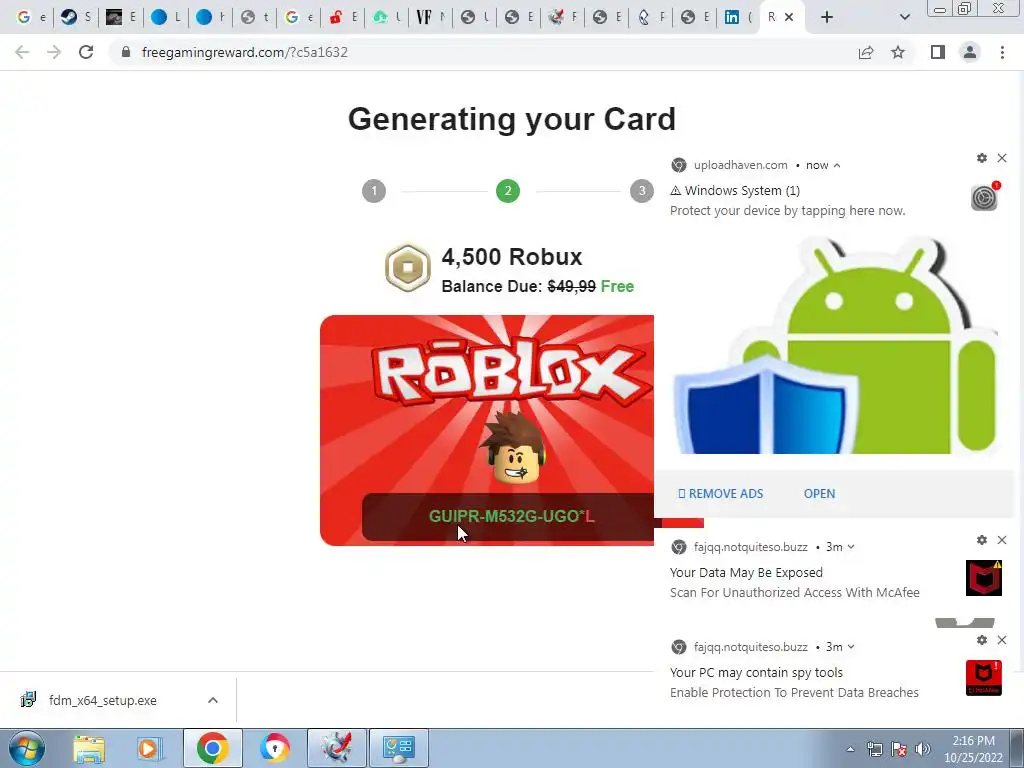Click McAfee icon beside Data May Be Exposed

[984, 578]
